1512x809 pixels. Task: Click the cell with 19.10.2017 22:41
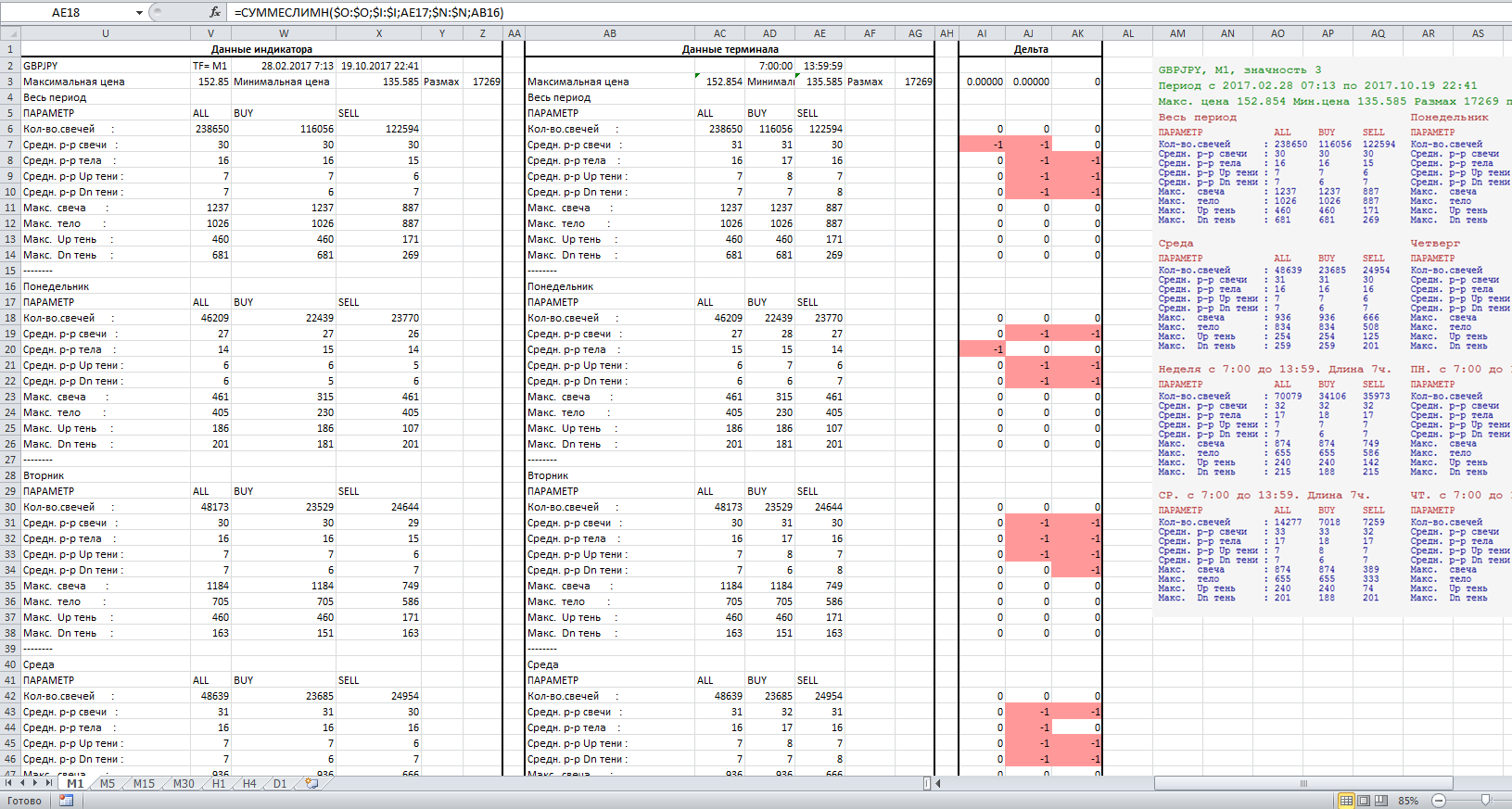(378, 66)
